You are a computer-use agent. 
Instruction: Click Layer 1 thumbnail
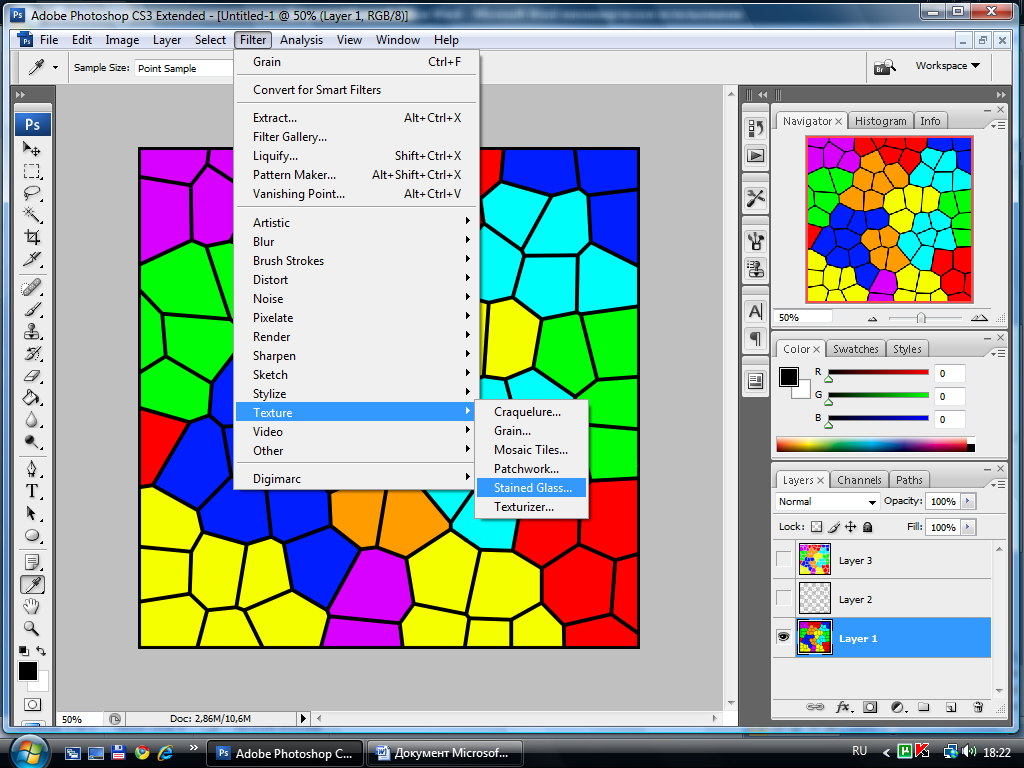(x=815, y=637)
